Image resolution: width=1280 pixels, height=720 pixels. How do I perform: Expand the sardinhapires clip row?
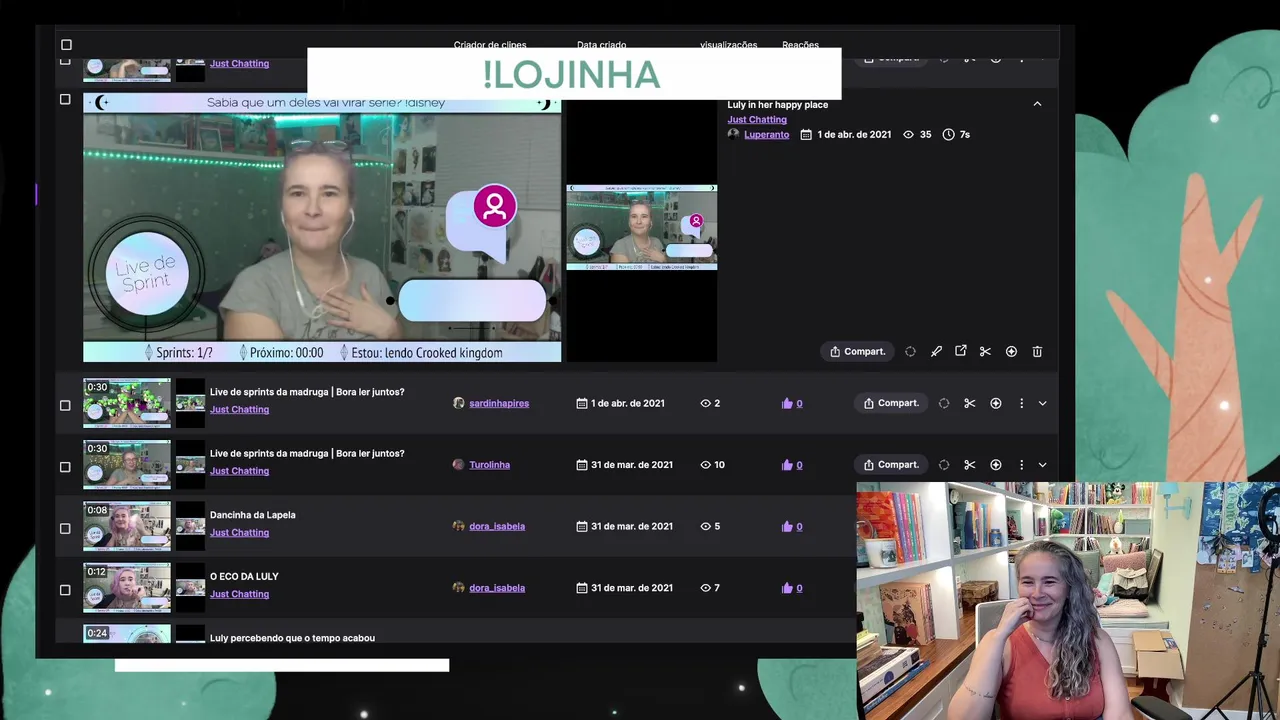[1042, 403]
